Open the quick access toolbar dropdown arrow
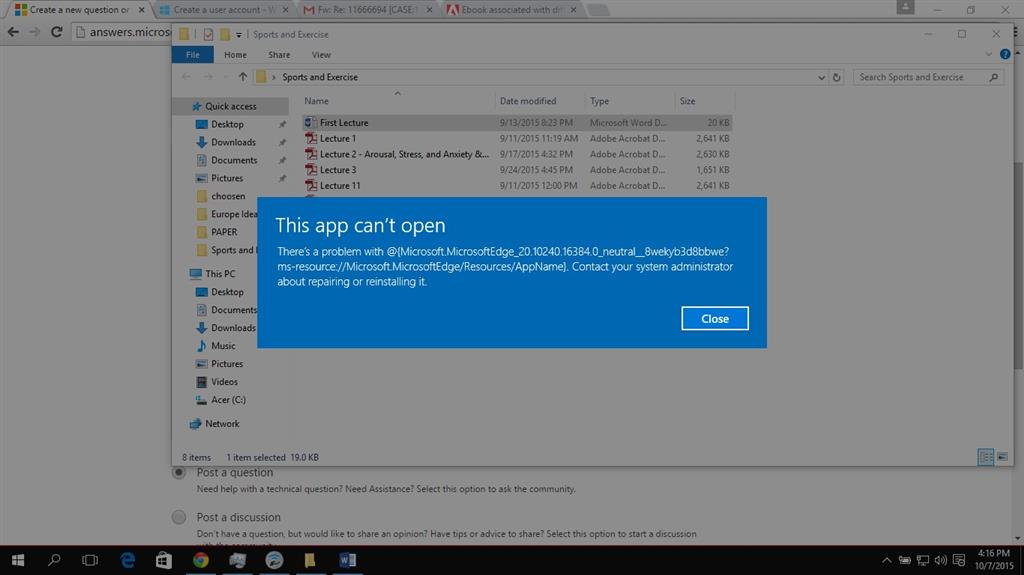Screen dimensions: 1024x575 point(238,35)
